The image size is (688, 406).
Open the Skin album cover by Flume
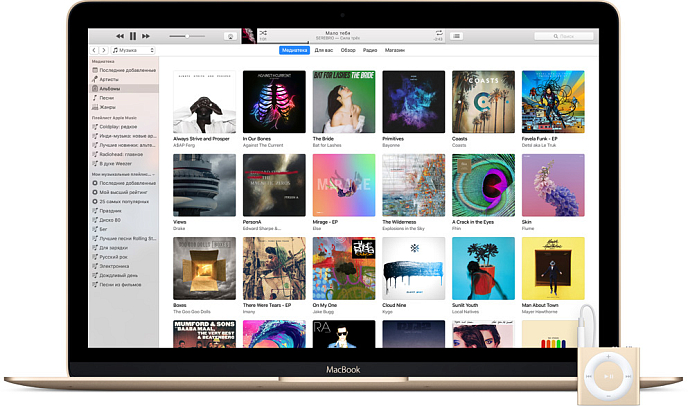(x=553, y=185)
